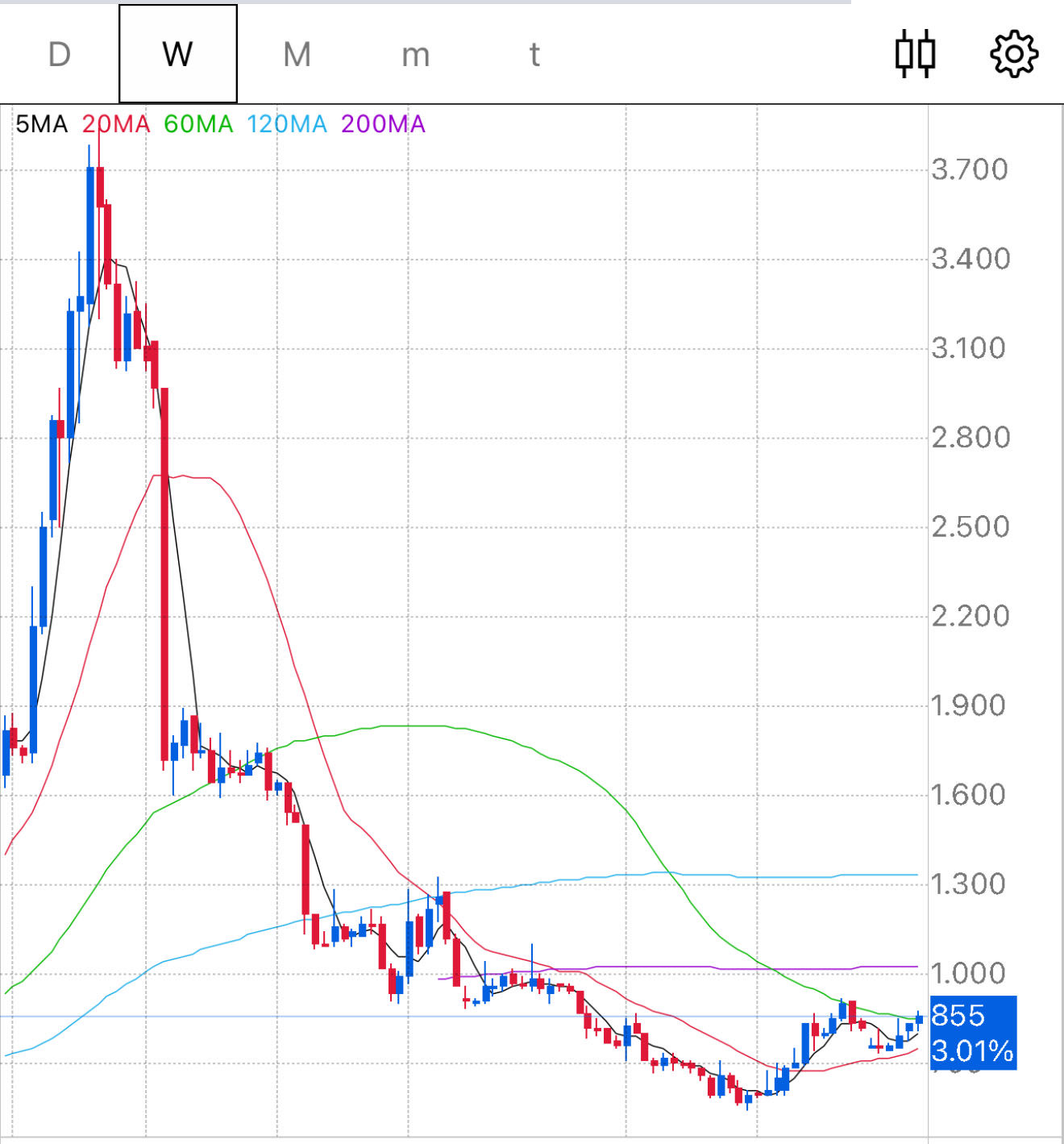The width and height of the screenshot is (1064, 1144).
Task: Tap the 3.100 price axis label
Action: pyautogui.click(x=969, y=349)
